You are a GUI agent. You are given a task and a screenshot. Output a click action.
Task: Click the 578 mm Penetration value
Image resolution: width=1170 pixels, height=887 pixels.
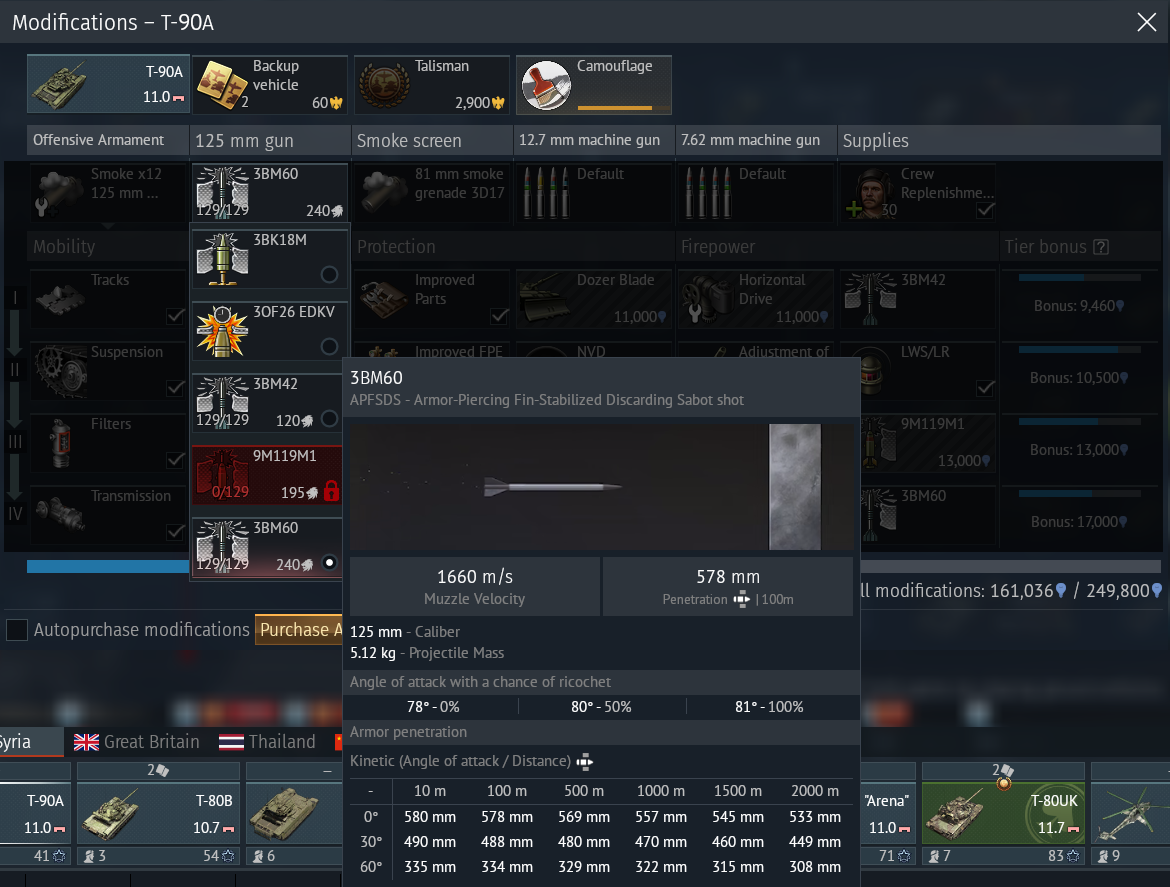click(x=728, y=577)
